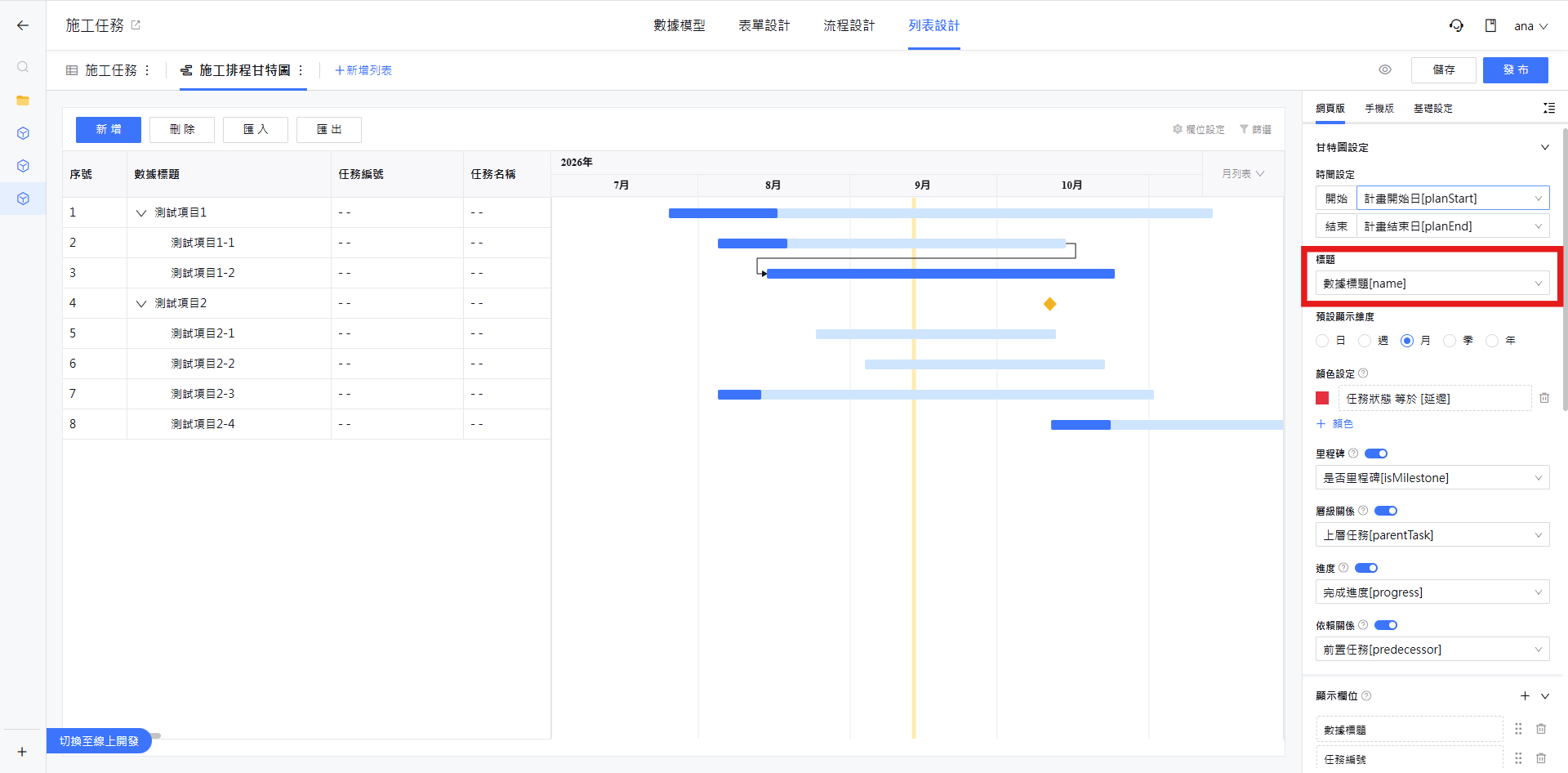Open the 施工排程甘特圖 tab options menu
Image resolution: width=1568 pixels, height=773 pixels.
[x=301, y=70]
